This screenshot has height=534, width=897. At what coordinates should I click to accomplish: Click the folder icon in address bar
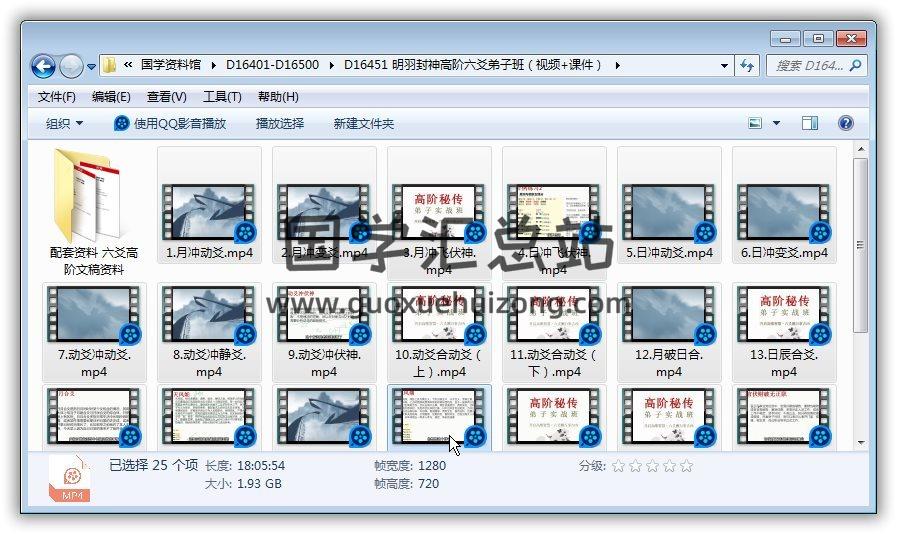[109, 65]
